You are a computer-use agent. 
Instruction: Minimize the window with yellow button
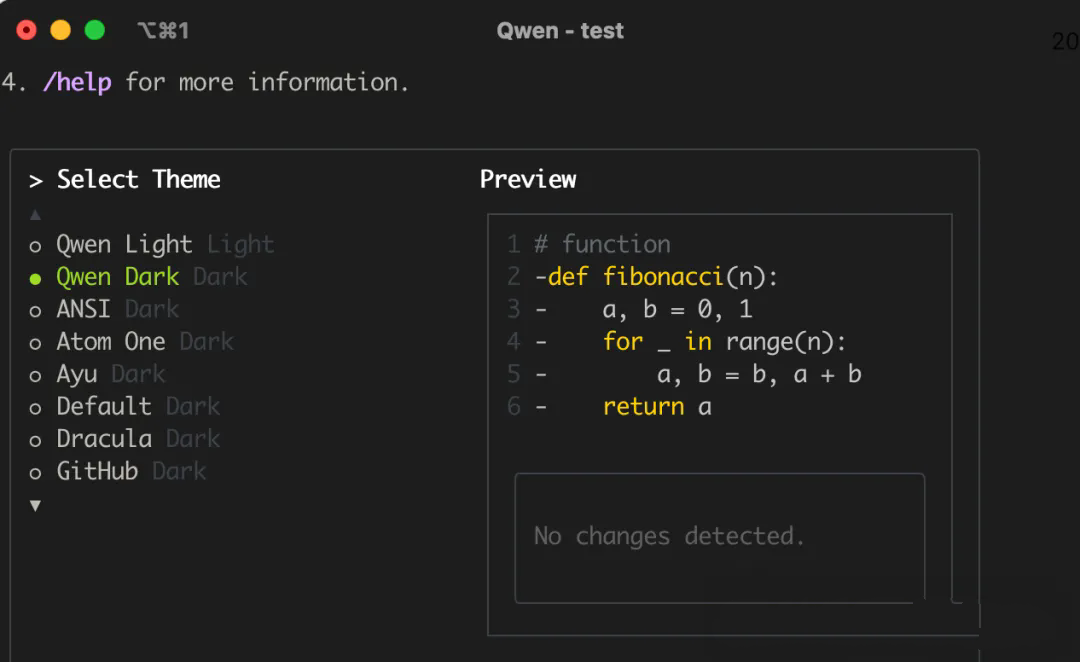(x=61, y=30)
